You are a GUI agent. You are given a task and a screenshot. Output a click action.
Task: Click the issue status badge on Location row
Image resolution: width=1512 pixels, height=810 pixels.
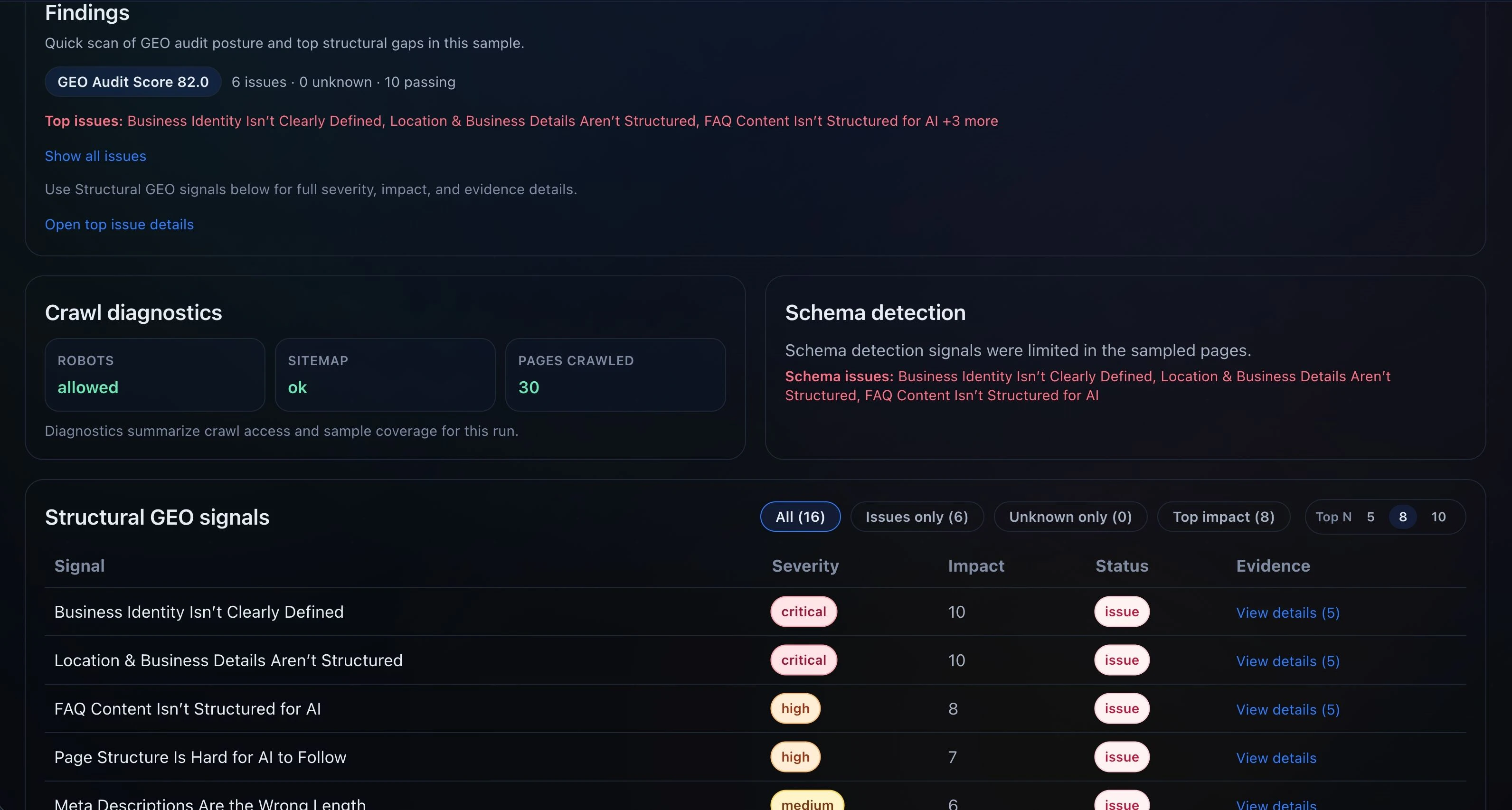(x=1121, y=660)
